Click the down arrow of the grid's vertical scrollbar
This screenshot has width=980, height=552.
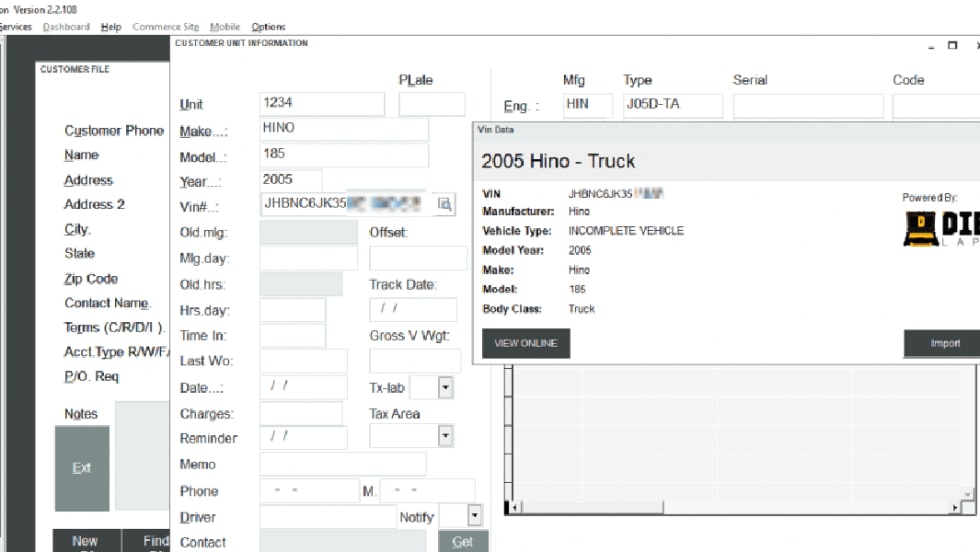pyautogui.click(x=966, y=494)
